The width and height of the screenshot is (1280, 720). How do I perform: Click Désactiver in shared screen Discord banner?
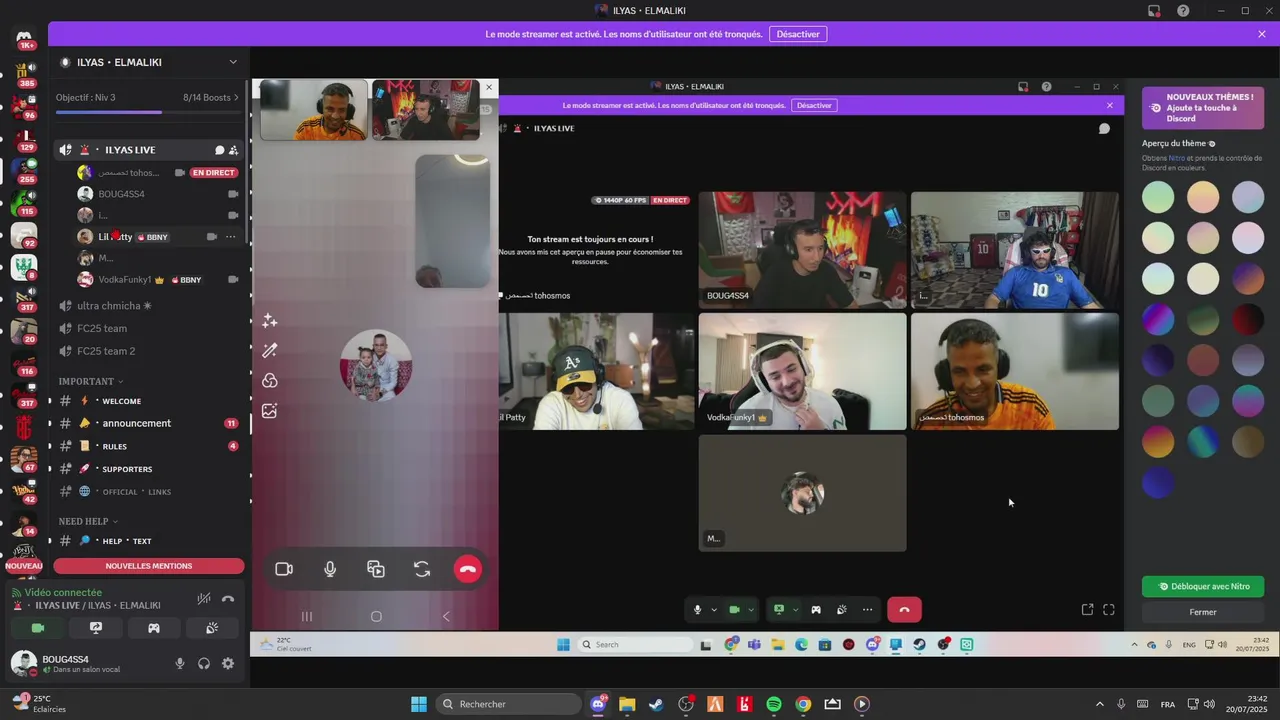[x=814, y=105]
